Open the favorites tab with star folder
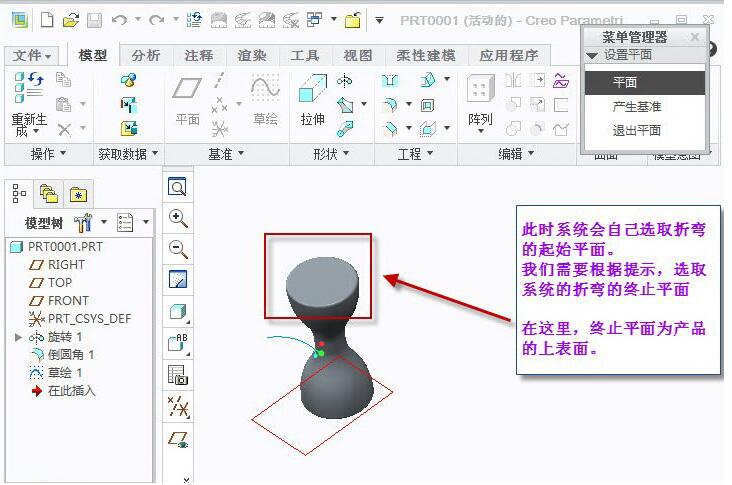The image size is (732, 485). click(78, 194)
